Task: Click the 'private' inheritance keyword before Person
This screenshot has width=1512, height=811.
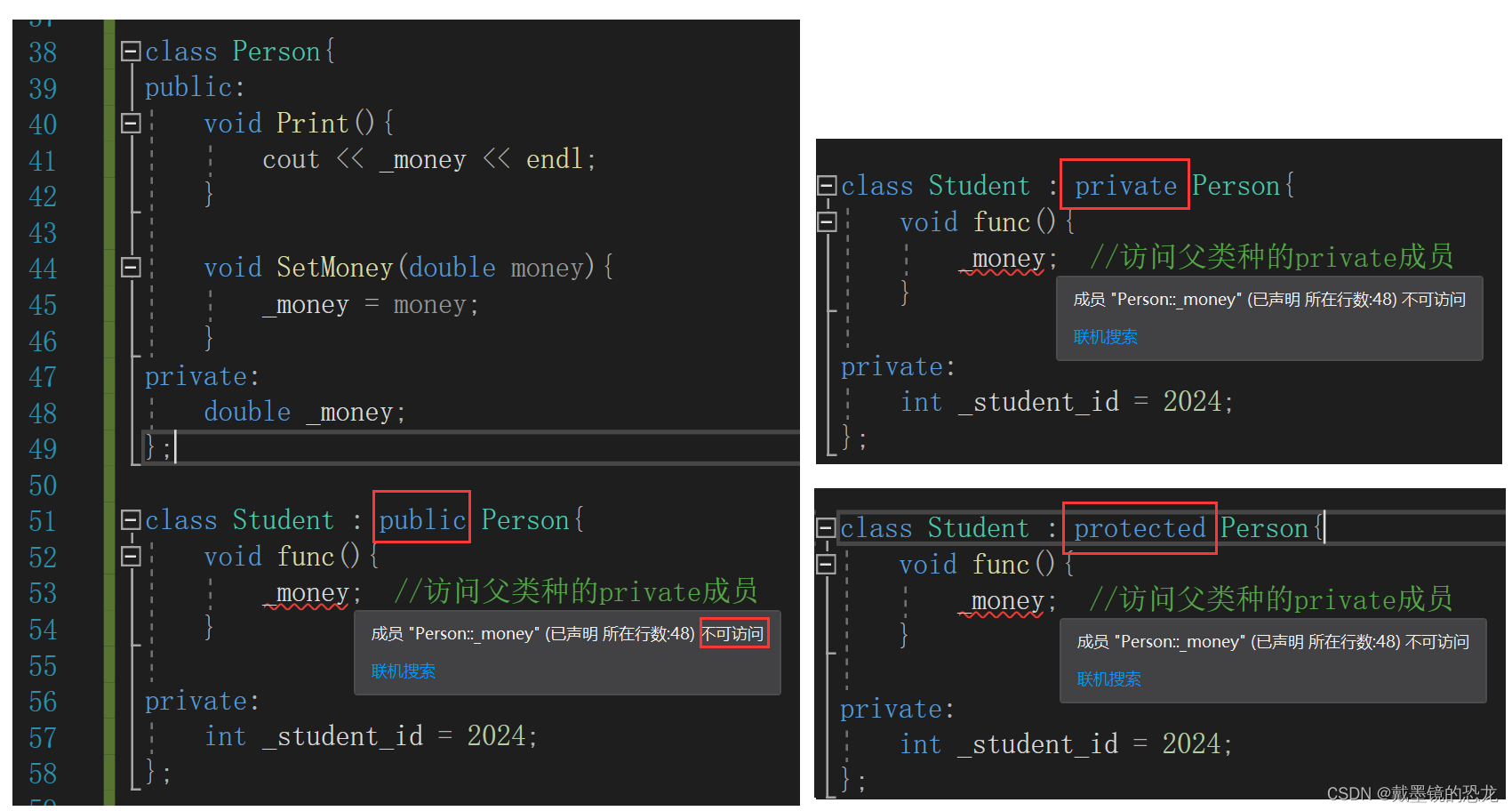Action: (x=1125, y=186)
